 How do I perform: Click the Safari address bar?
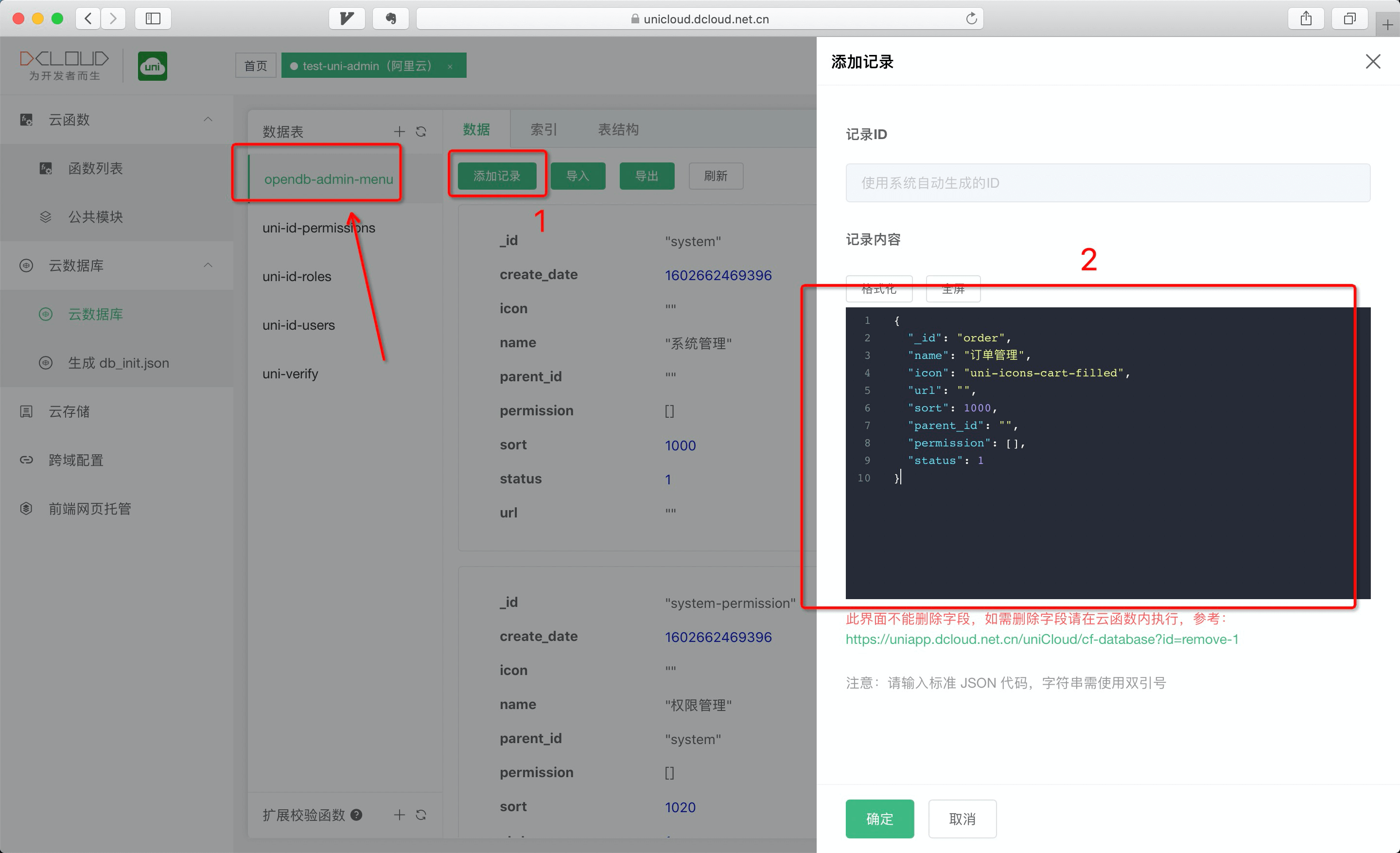700,19
